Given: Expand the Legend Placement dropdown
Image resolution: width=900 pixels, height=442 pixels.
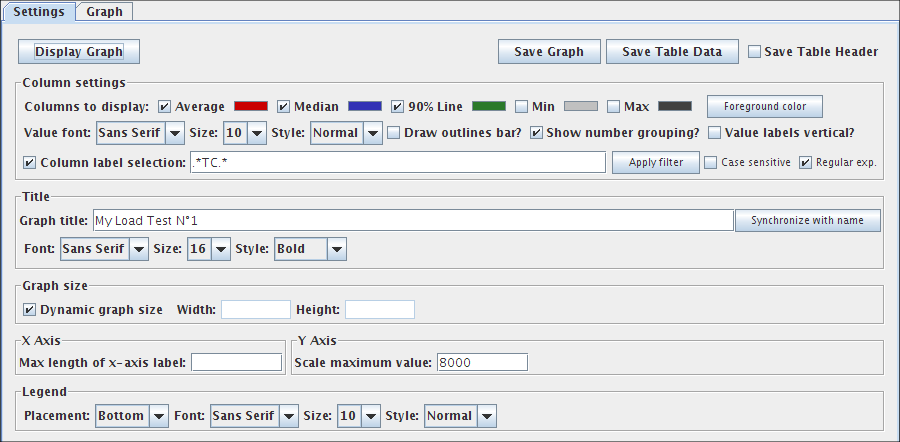Looking at the screenshot, I should click(x=132, y=416).
